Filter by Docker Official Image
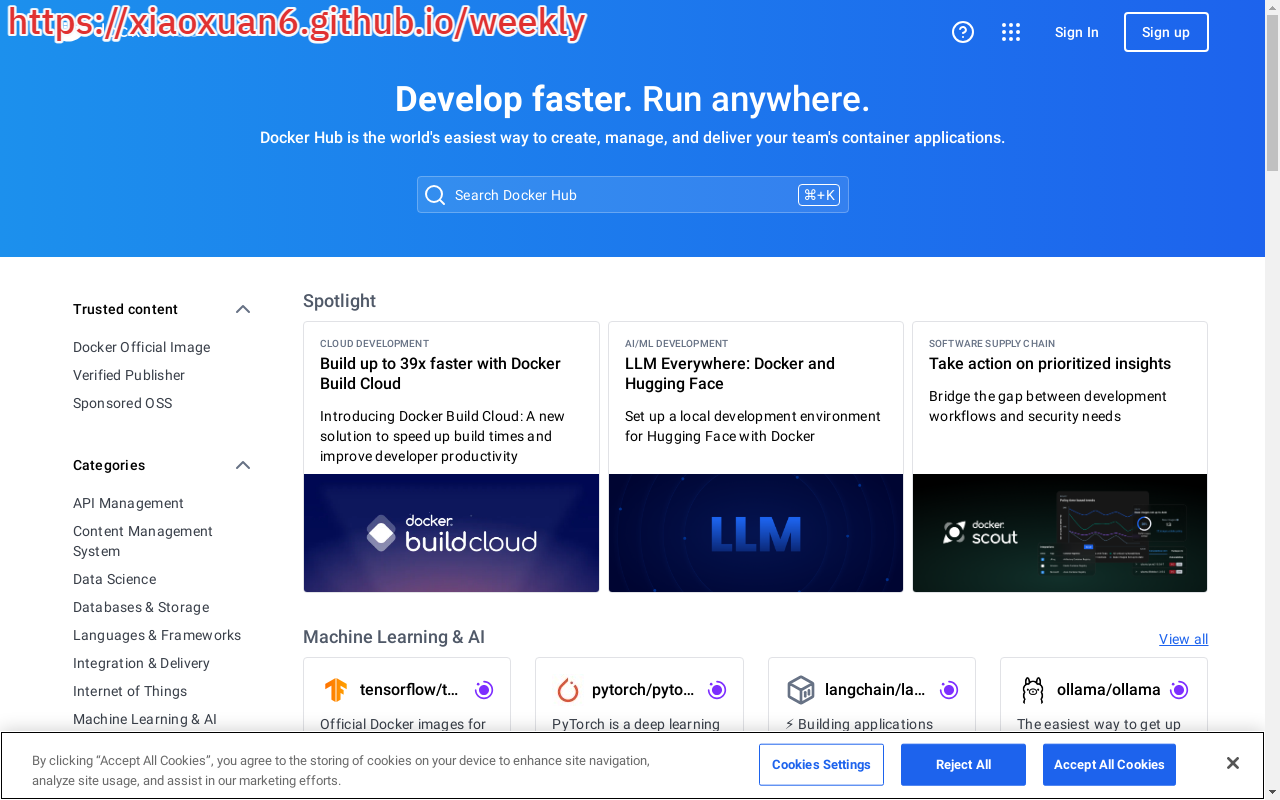This screenshot has height=800, width=1280. pos(141,347)
